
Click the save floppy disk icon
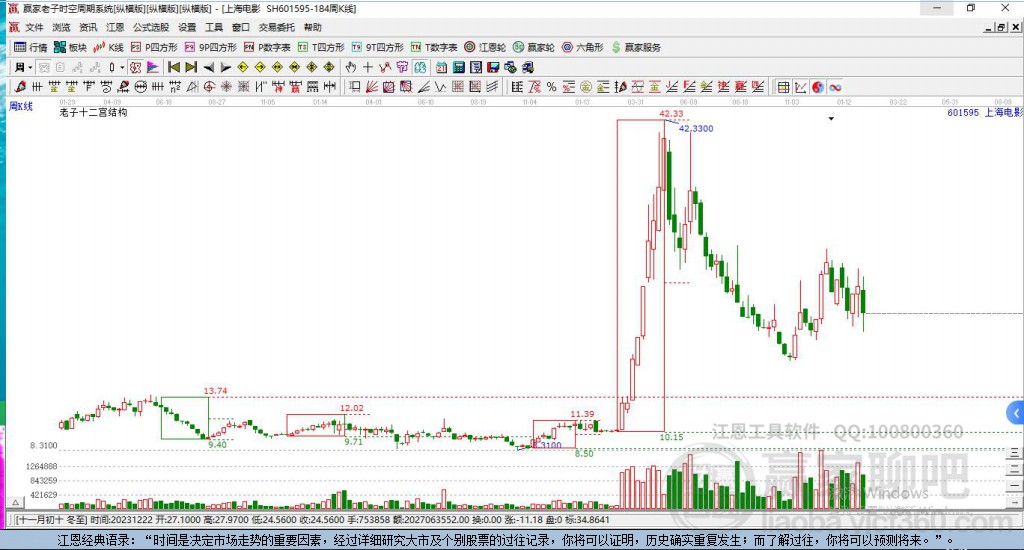(x=493, y=67)
